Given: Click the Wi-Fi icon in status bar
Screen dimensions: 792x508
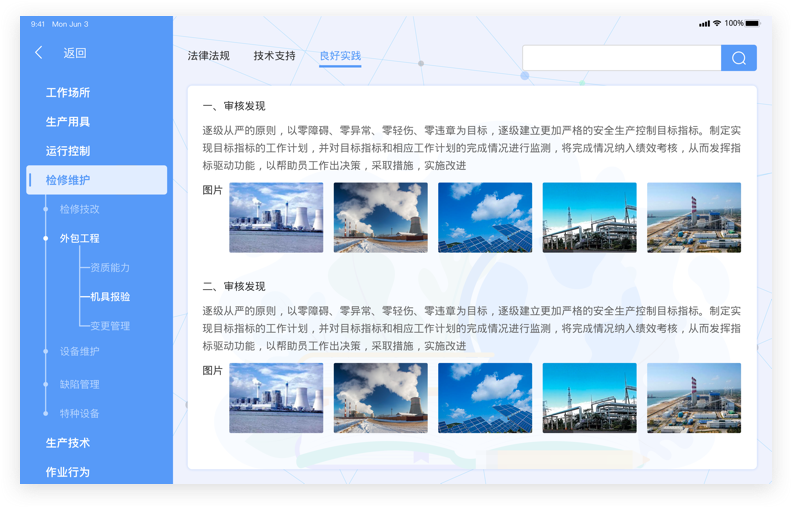Looking at the screenshot, I should coord(717,23).
